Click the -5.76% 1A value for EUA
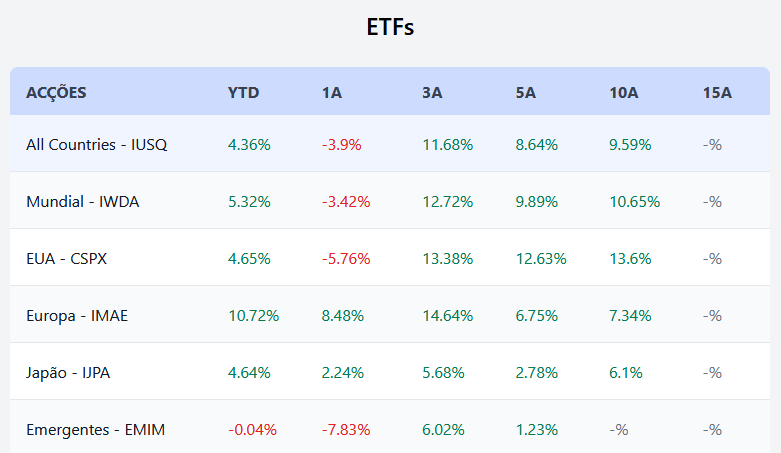Screen dimensions: 781x453 coord(346,258)
